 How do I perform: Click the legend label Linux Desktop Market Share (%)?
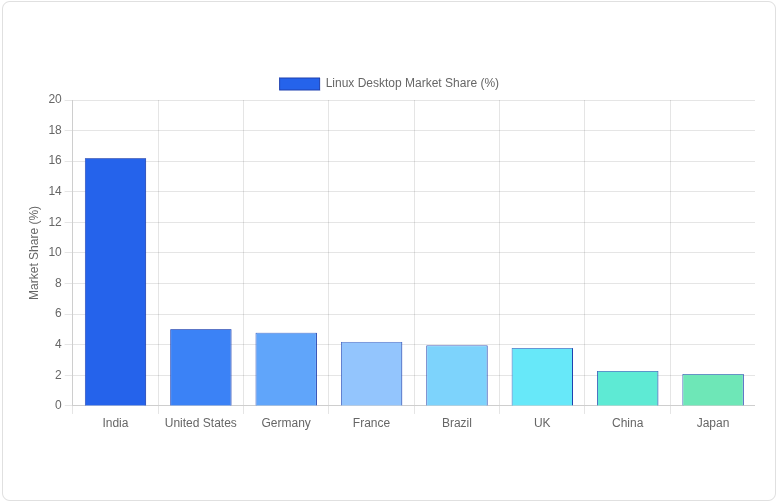coord(412,83)
